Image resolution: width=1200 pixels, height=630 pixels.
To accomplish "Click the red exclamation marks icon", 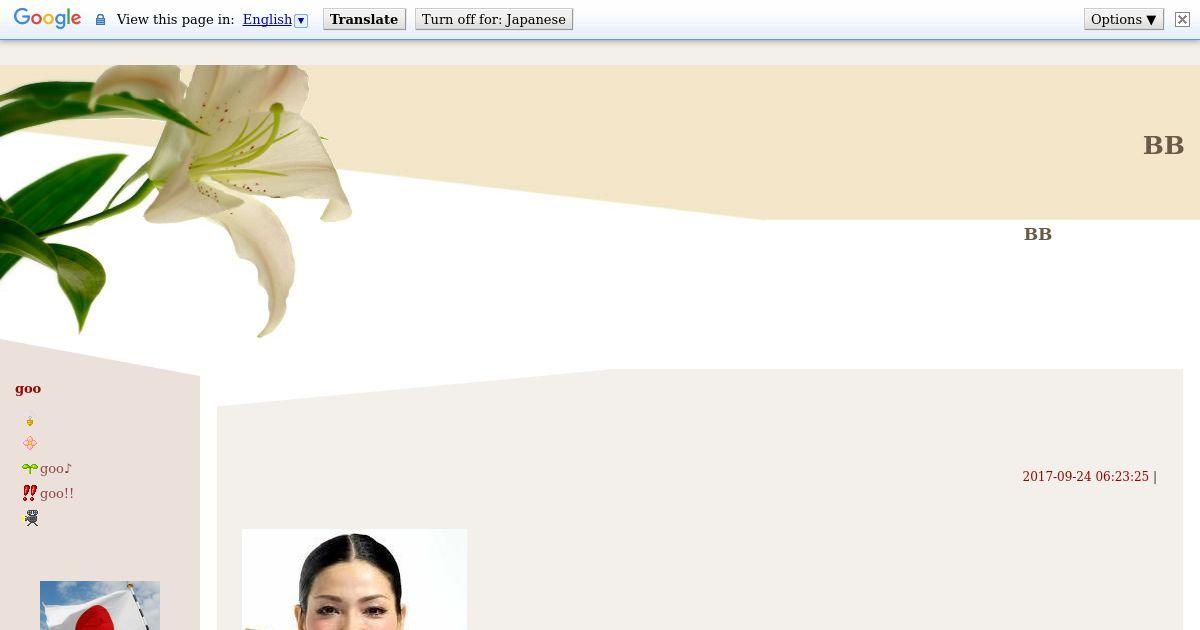I will click(x=30, y=493).
